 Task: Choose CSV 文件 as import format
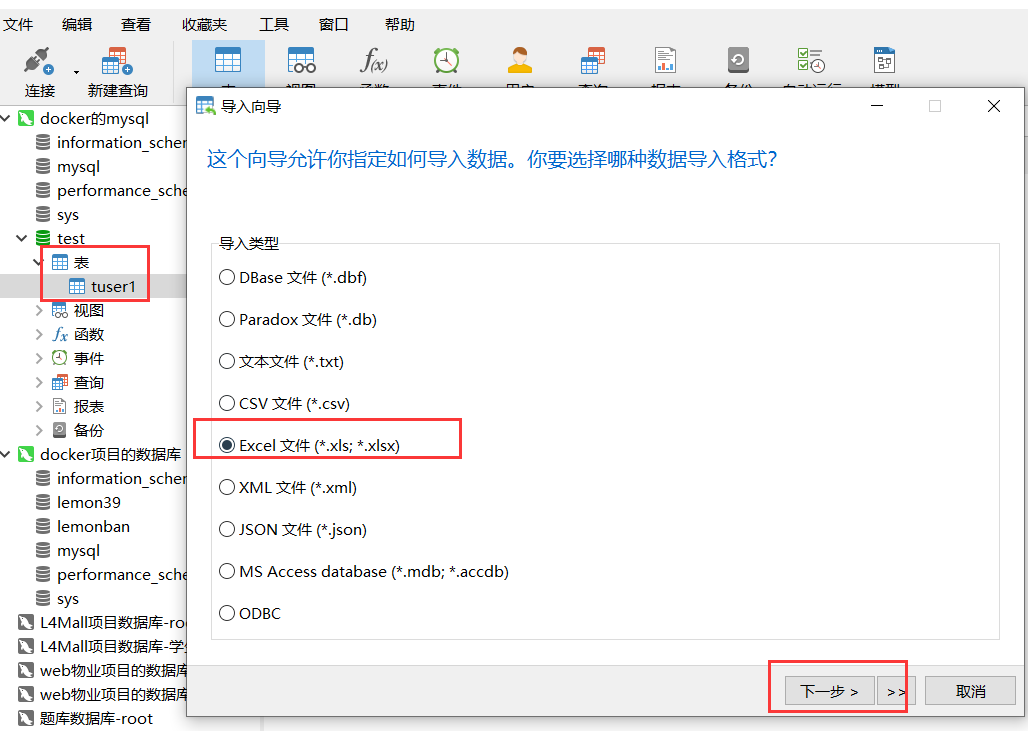coord(227,403)
